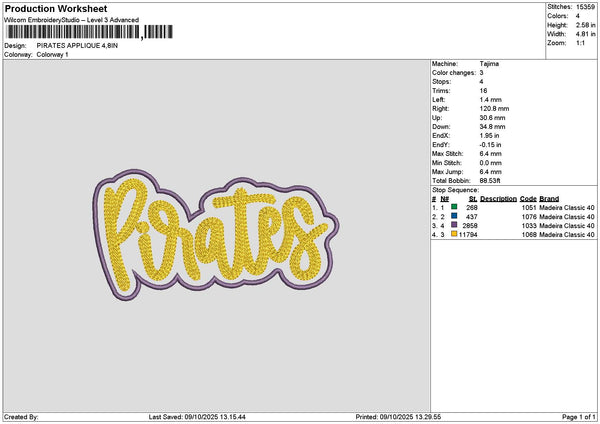Click the stitch count 268 in stop row 1
Viewport: 600px width, 424px height.
pos(472,207)
